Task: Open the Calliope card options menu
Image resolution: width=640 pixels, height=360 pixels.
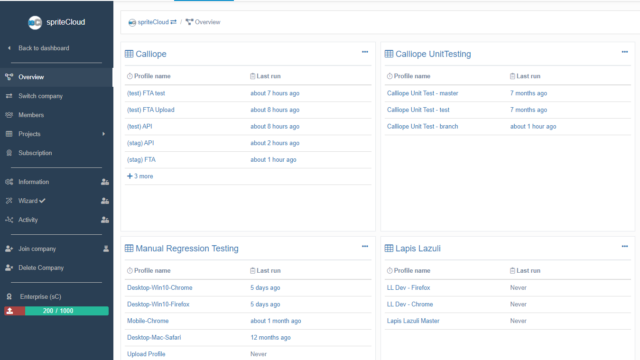Action: (x=365, y=52)
